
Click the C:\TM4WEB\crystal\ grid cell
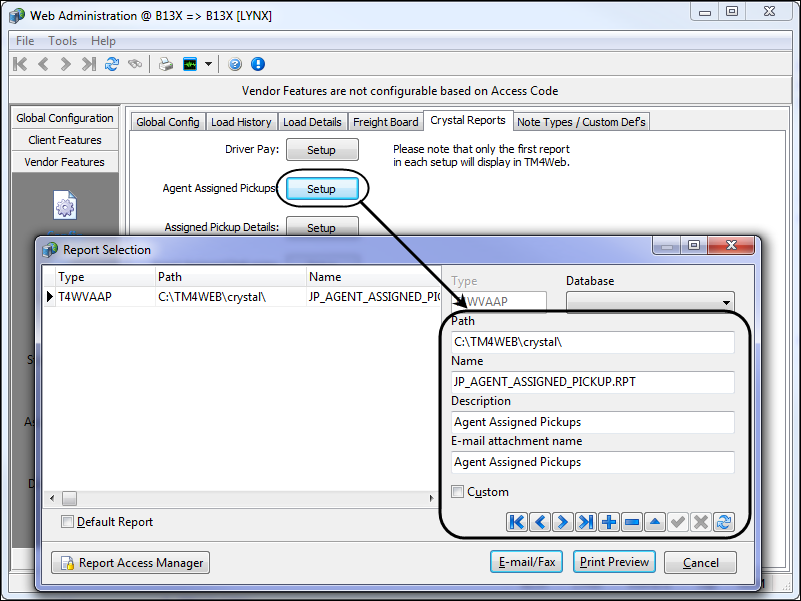pyautogui.click(x=230, y=297)
